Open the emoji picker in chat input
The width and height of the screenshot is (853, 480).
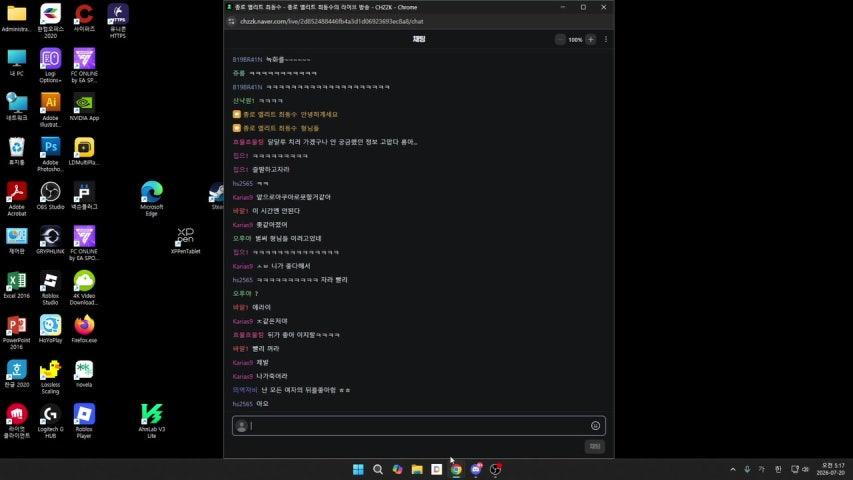tap(595, 426)
